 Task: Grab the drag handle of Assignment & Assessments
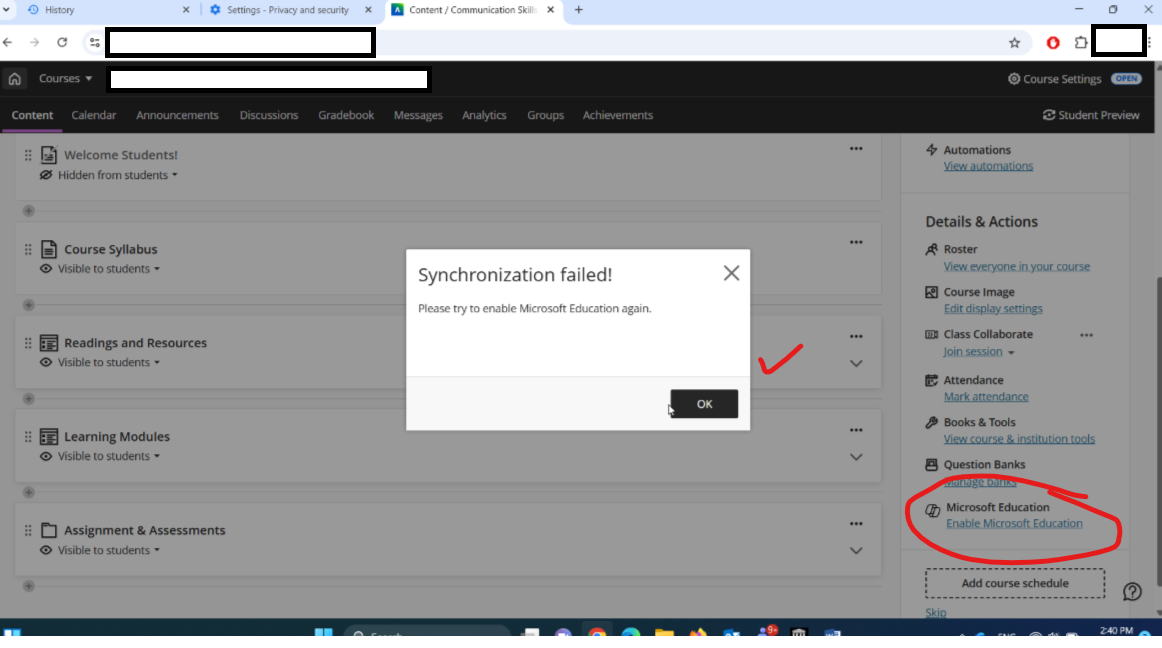point(28,530)
